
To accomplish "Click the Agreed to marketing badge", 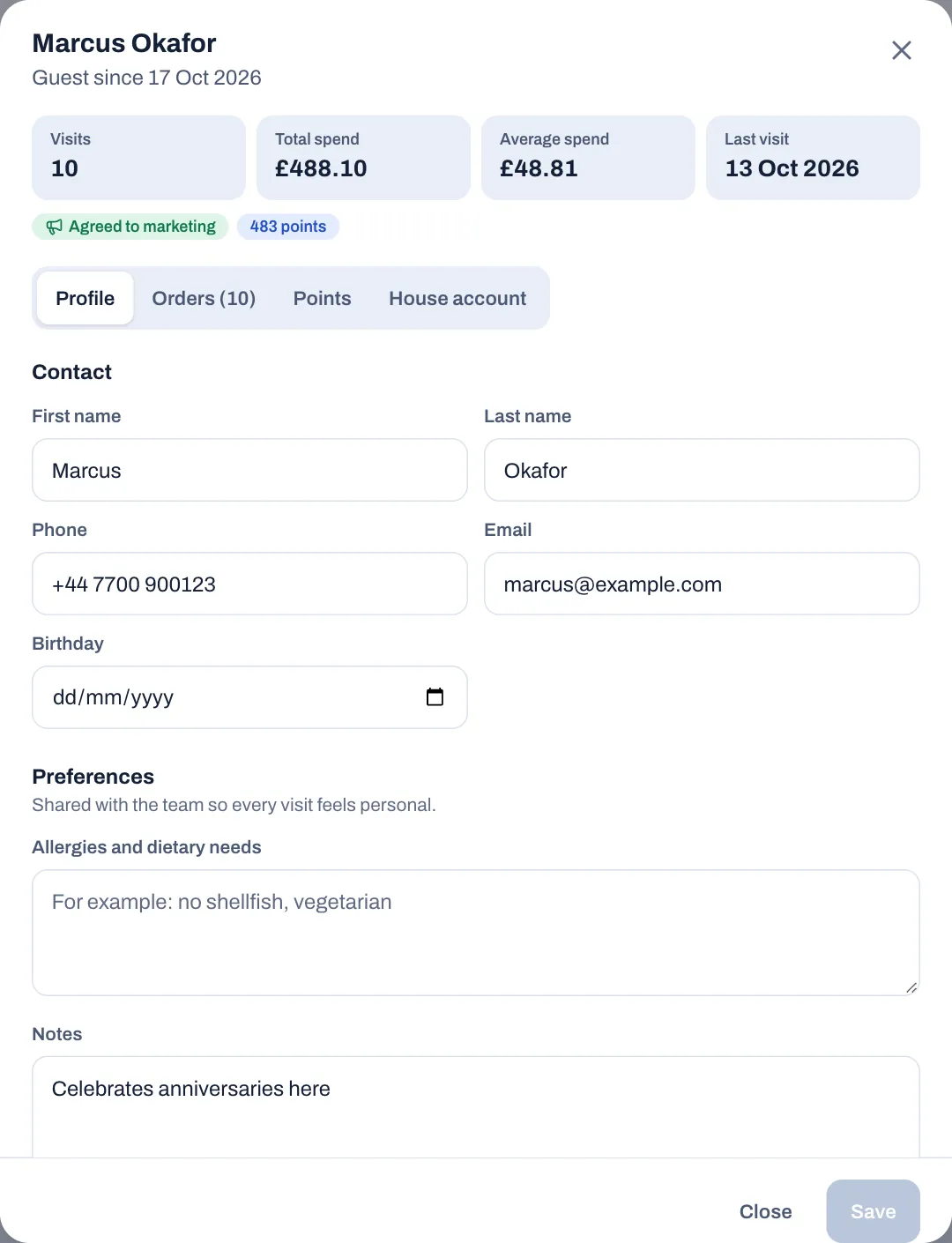I will [x=130, y=227].
